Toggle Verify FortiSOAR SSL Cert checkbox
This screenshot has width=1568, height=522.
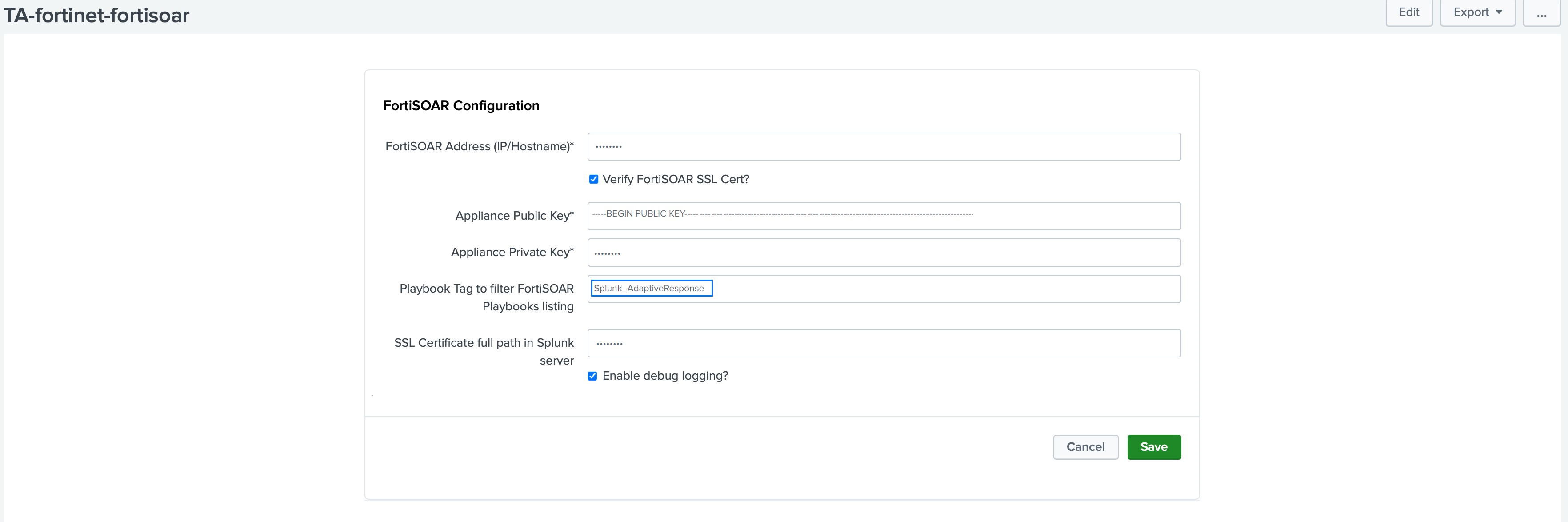click(593, 179)
